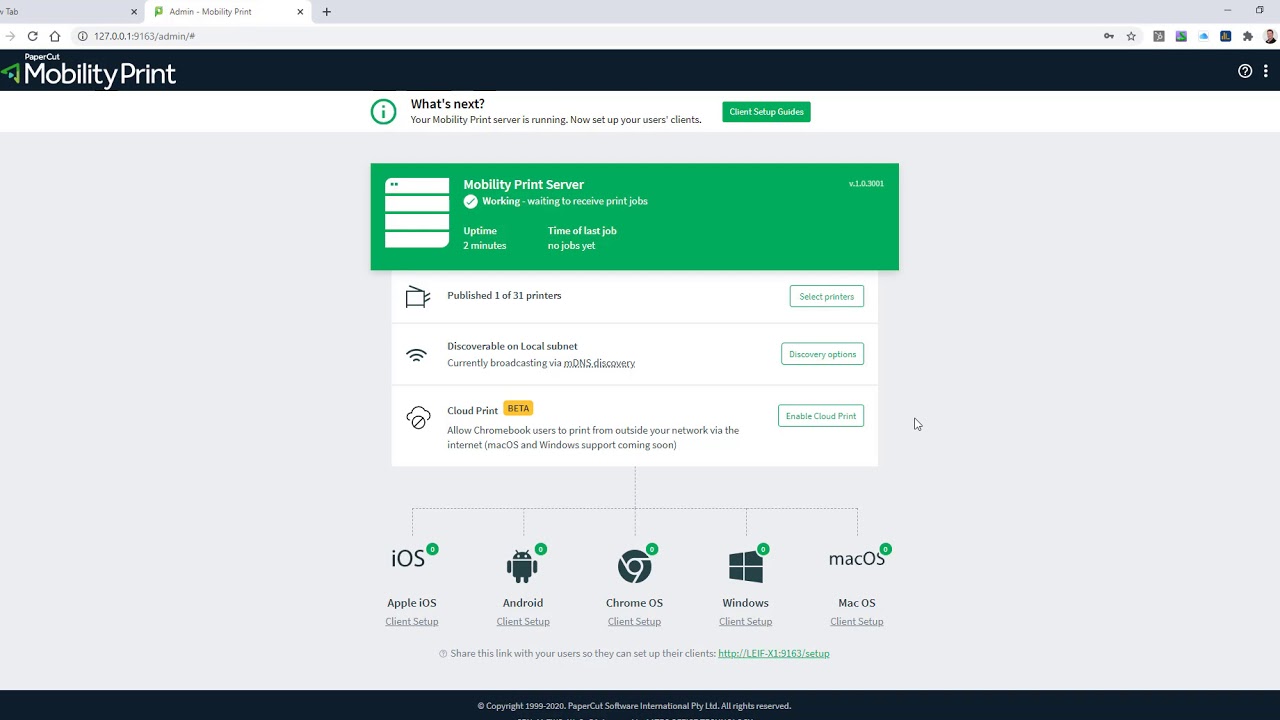Minimize the Chrome window
Viewport: 1280px width, 720px height.
click(x=1228, y=11)
